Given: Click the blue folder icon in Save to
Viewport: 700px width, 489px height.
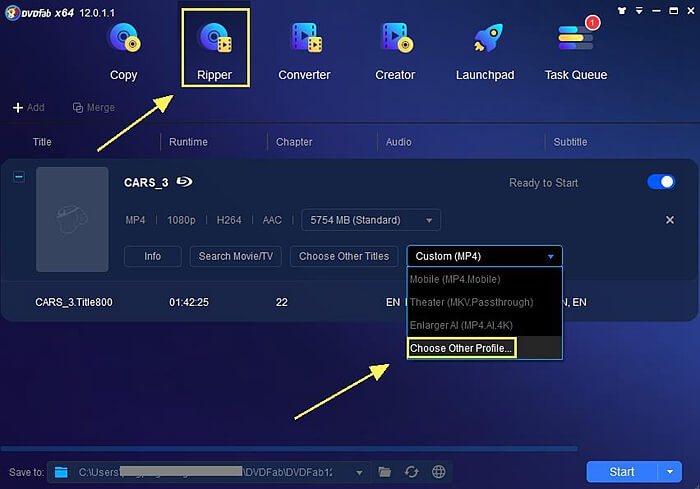Looking at the screenshot, I should 61,472.
